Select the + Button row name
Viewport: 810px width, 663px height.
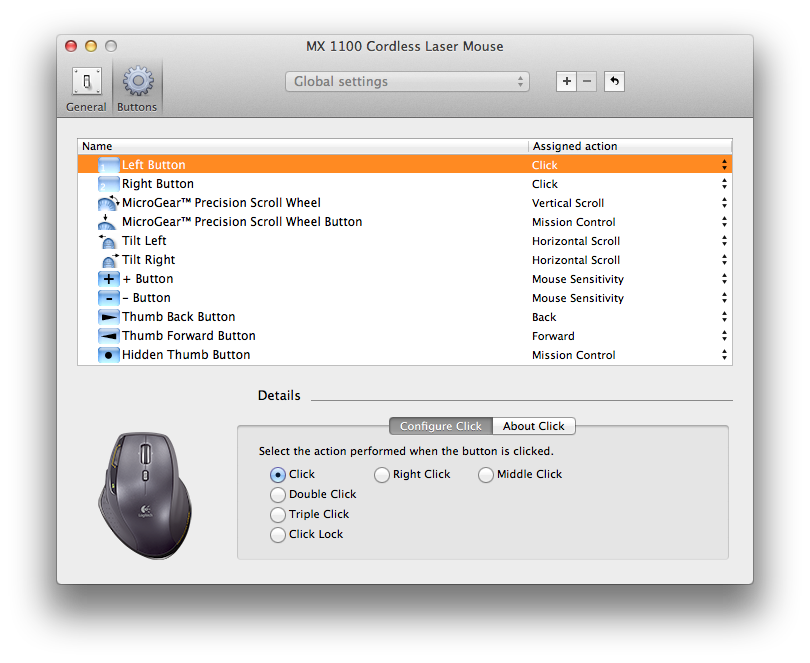click(148, 279)
